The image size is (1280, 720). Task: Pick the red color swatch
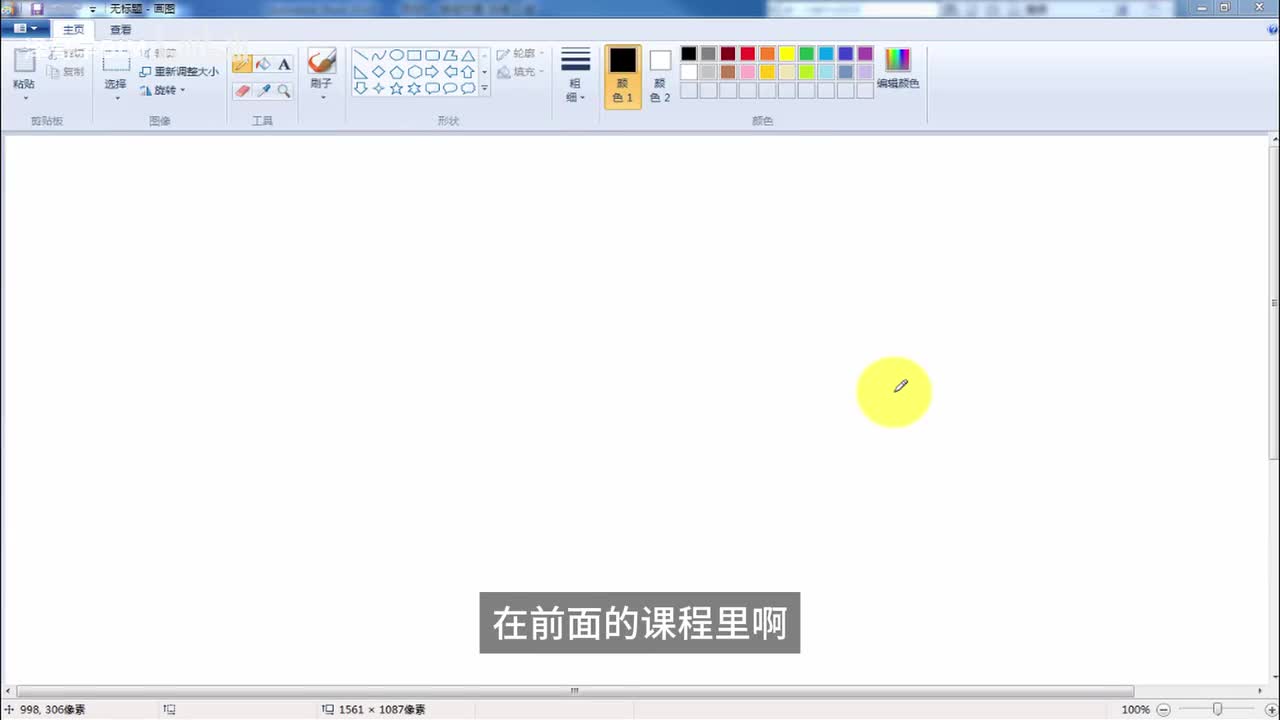(747, 54)
